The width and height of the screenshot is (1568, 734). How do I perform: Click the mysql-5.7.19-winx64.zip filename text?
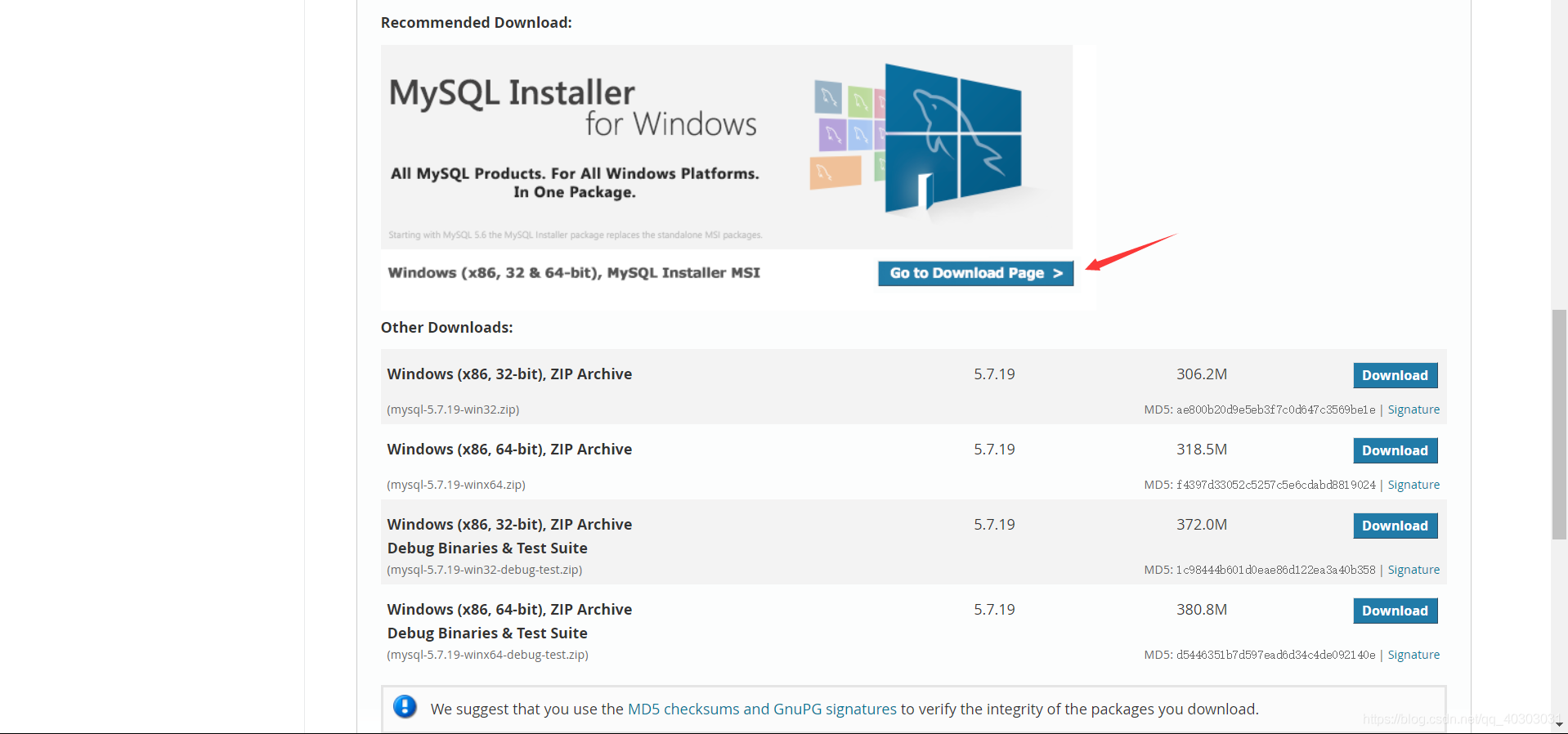pos(456,485)
